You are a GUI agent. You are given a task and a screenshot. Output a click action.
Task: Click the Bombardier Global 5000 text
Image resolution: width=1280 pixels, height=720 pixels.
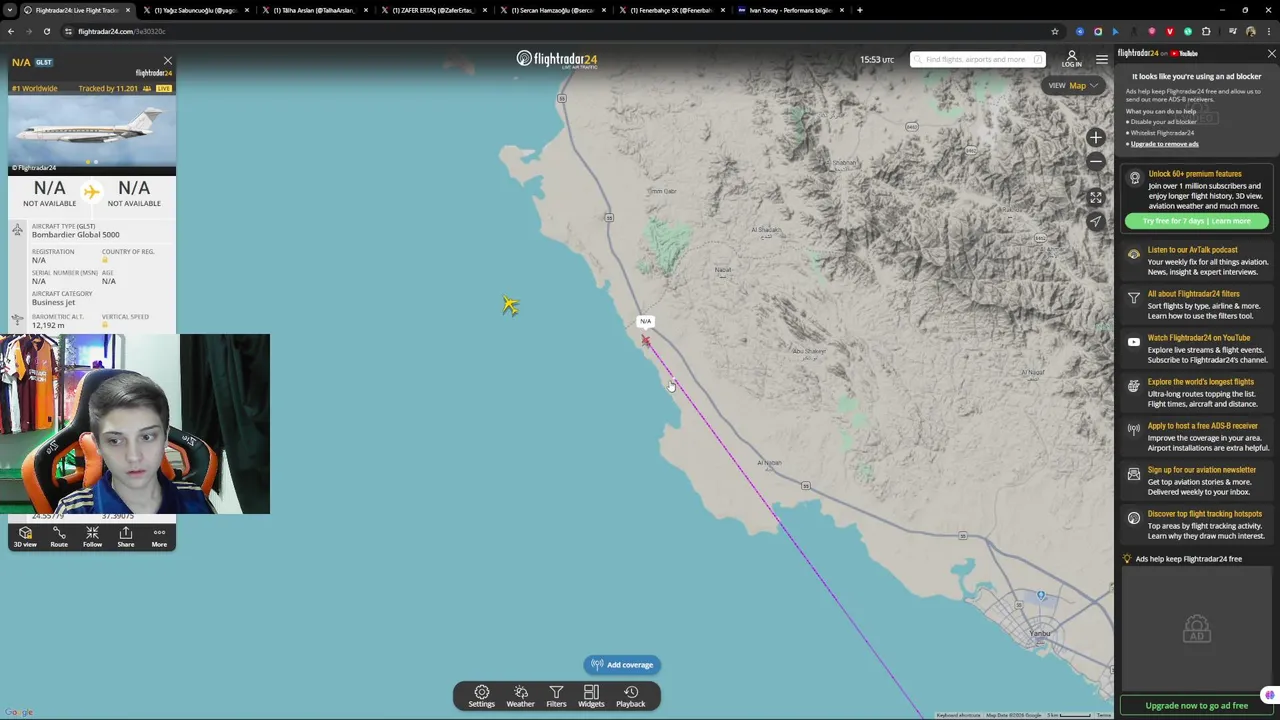point(75,235)
